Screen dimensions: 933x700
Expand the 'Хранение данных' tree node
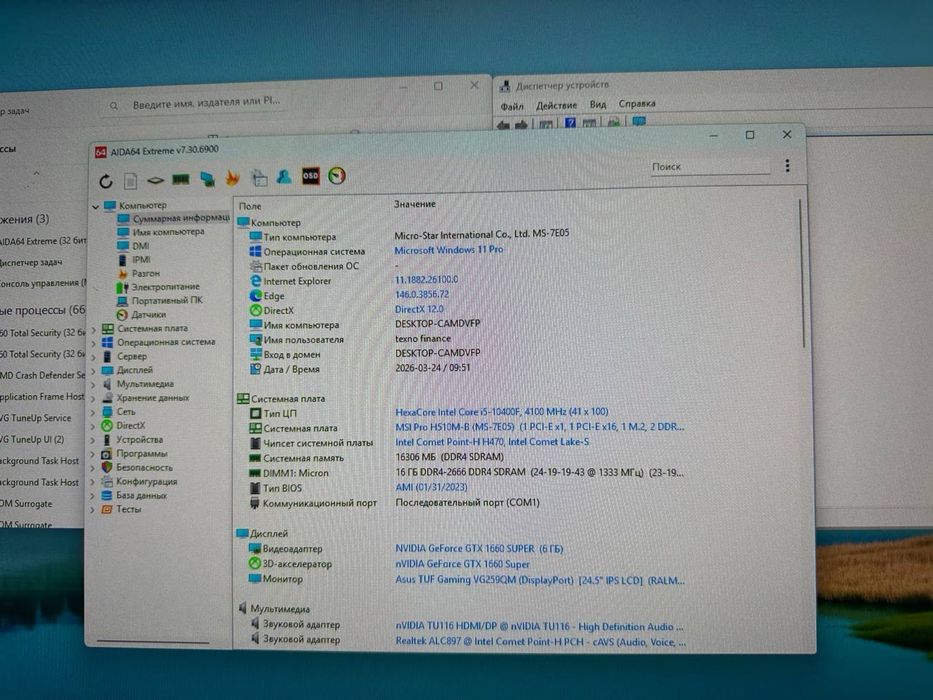[x=93, y=398]
